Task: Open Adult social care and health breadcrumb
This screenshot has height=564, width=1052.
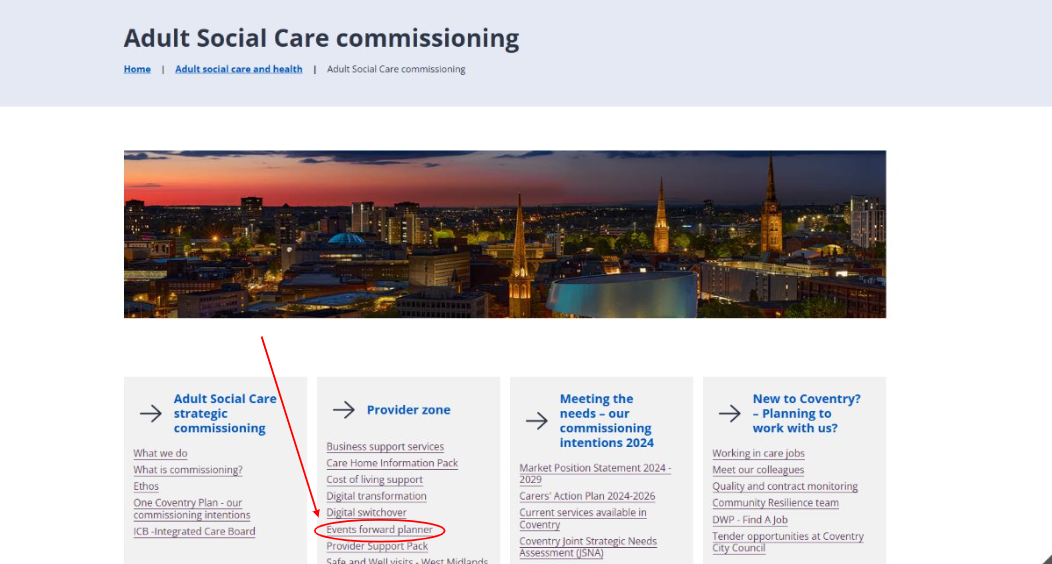Action: tap(239, 69)
